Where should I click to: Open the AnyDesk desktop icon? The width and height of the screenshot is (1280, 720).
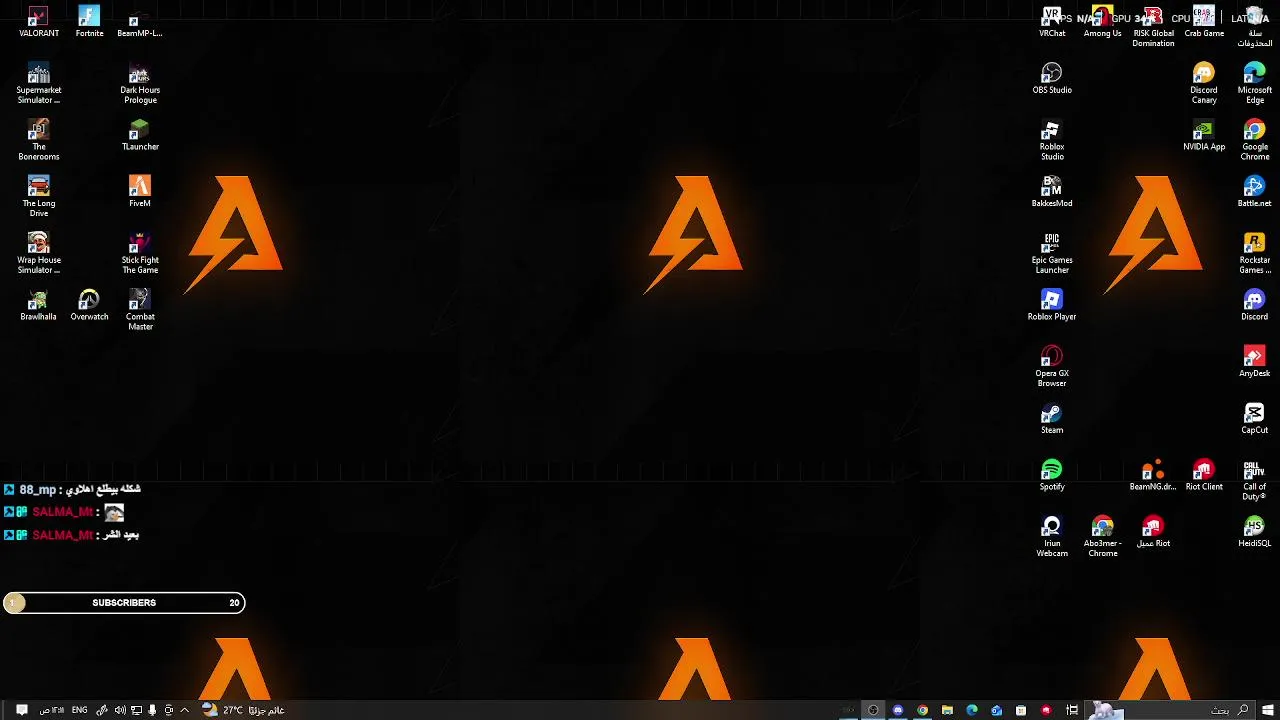(1255, 362)
